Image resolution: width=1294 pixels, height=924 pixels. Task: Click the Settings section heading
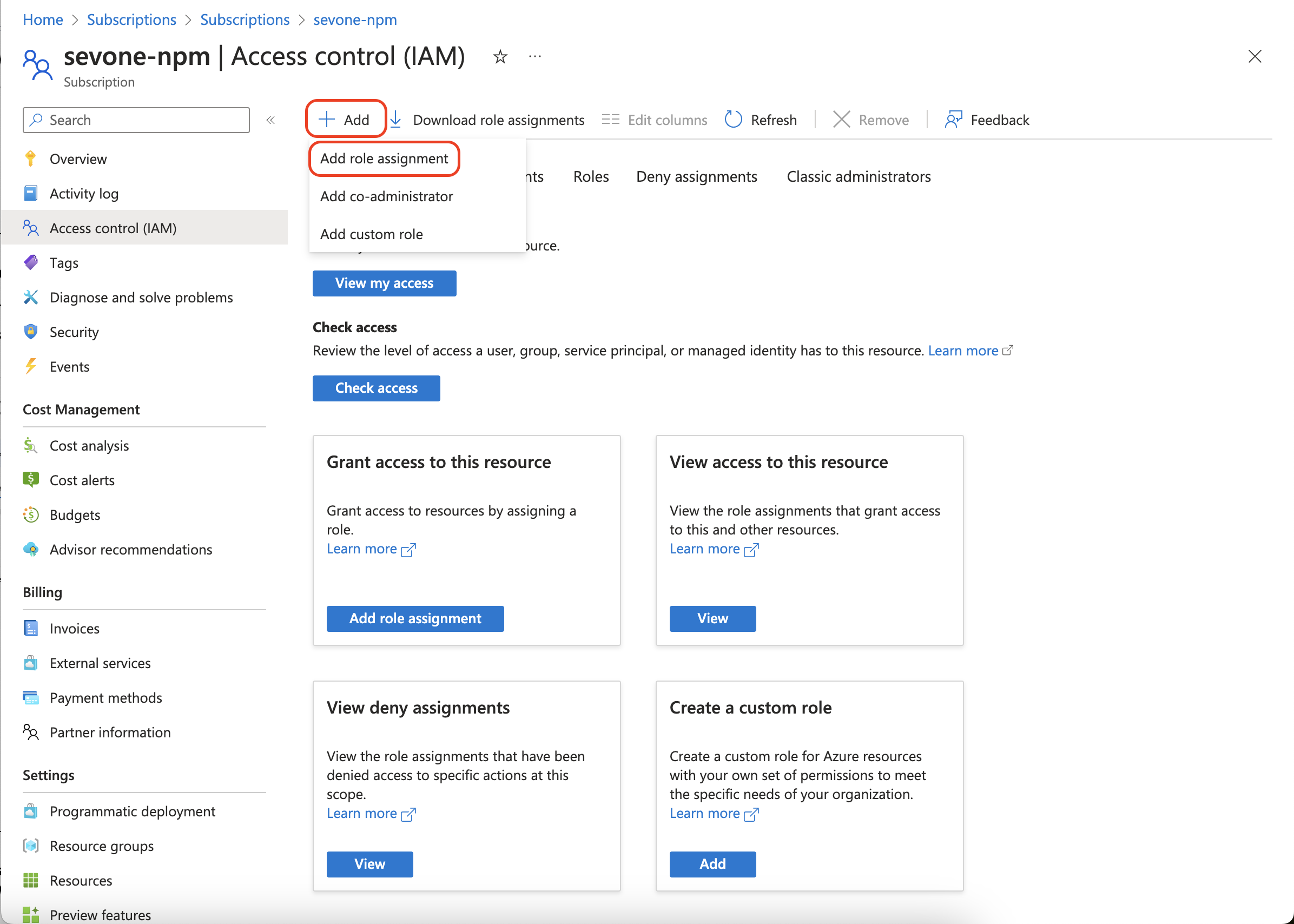tap(48, 775)
